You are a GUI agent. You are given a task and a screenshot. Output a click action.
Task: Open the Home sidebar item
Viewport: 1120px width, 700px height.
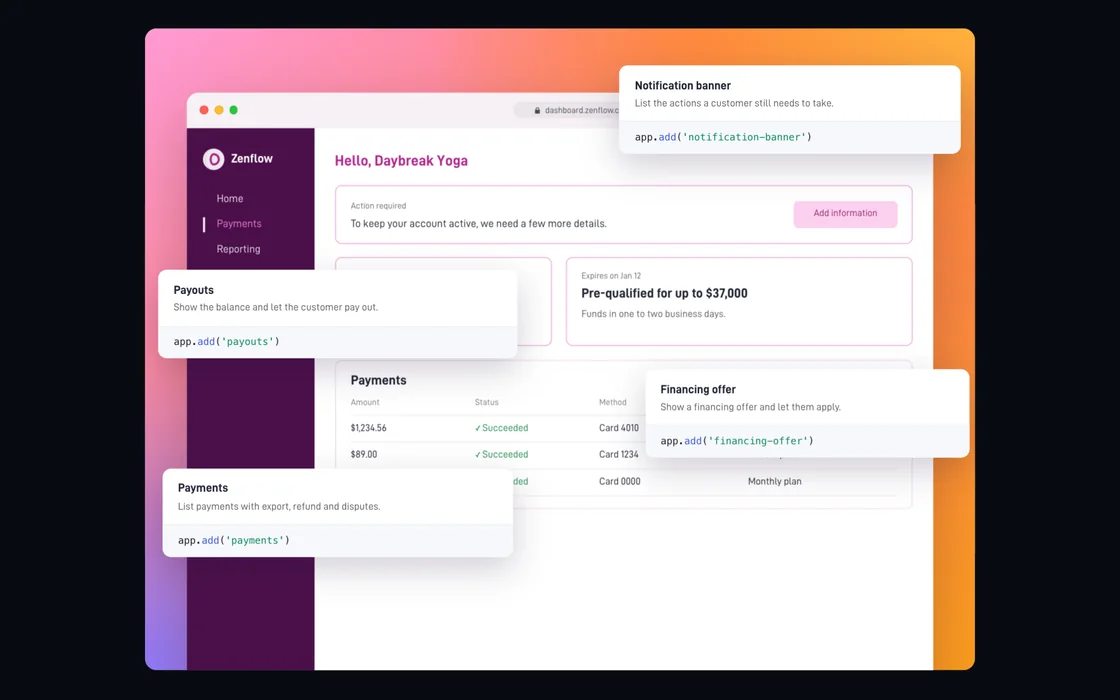point(229,199)
